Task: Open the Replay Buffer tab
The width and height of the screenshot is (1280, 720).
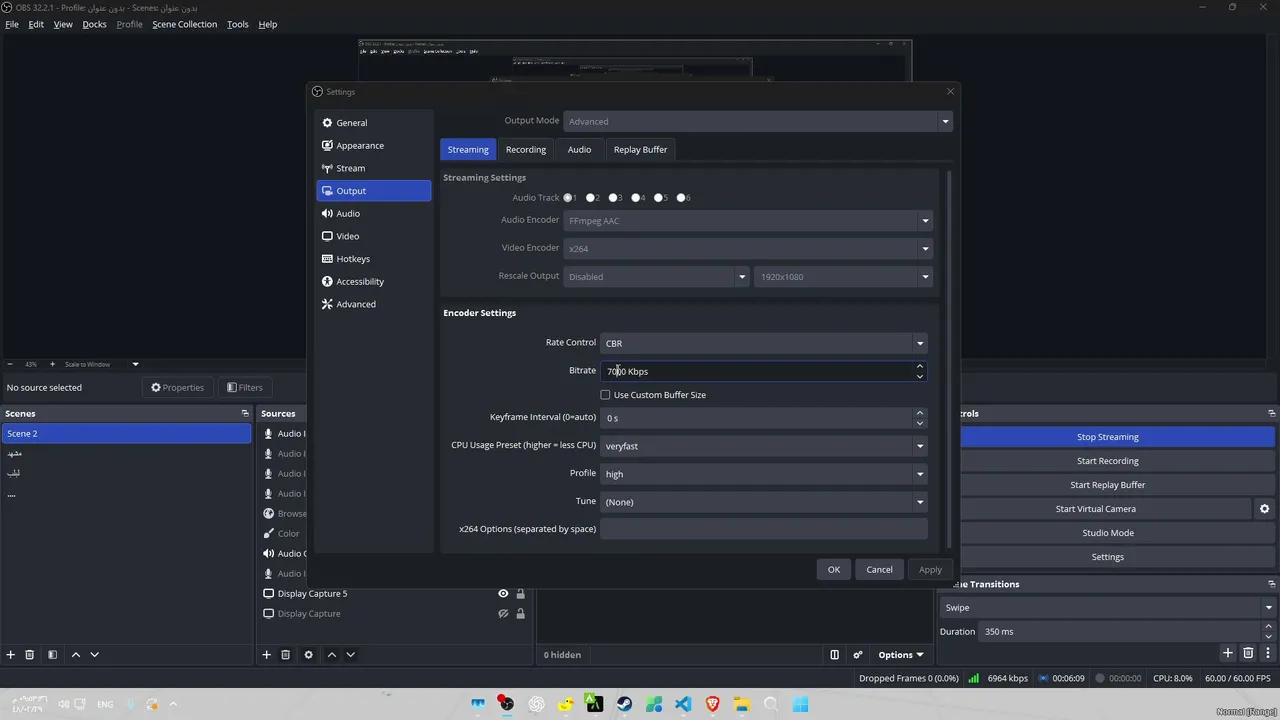Action: [640, 149]
